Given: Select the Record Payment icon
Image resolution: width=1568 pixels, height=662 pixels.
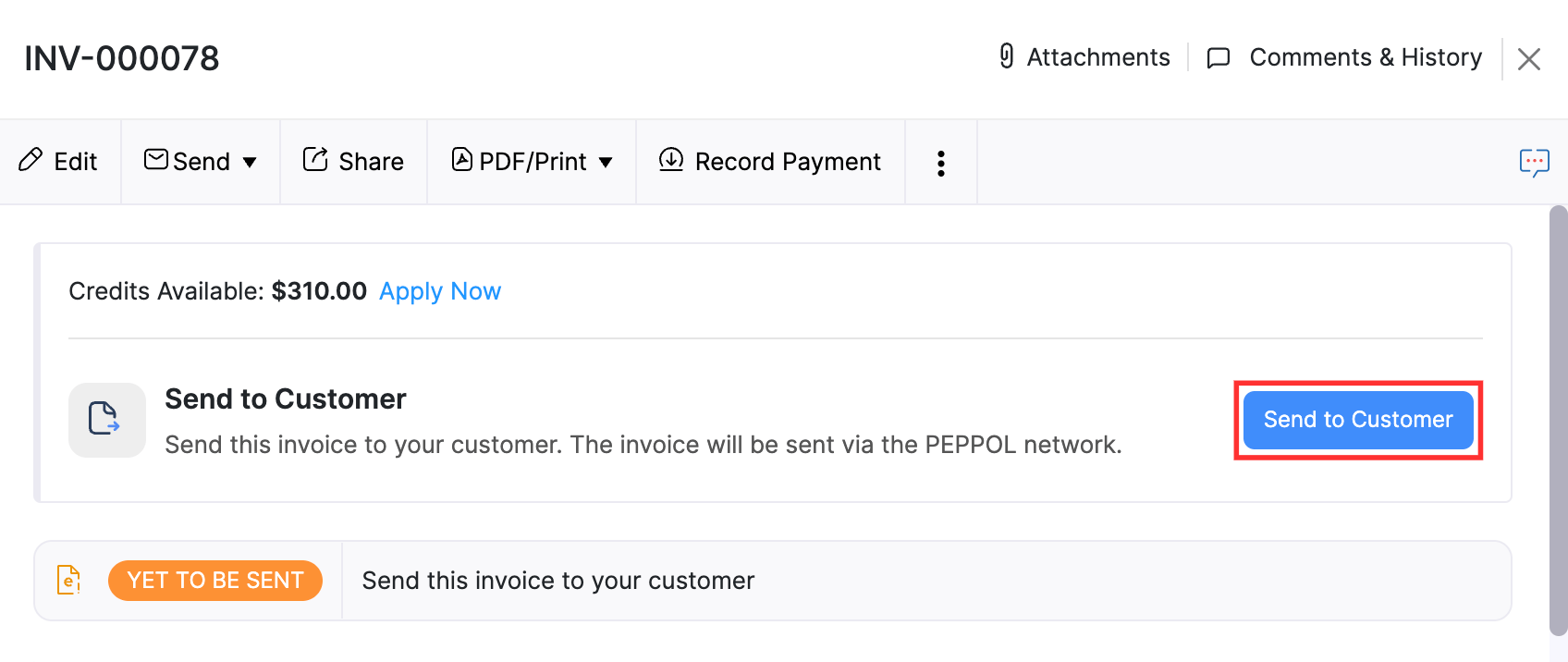Looking at the screenshot, I should click(x=671, y=161).
